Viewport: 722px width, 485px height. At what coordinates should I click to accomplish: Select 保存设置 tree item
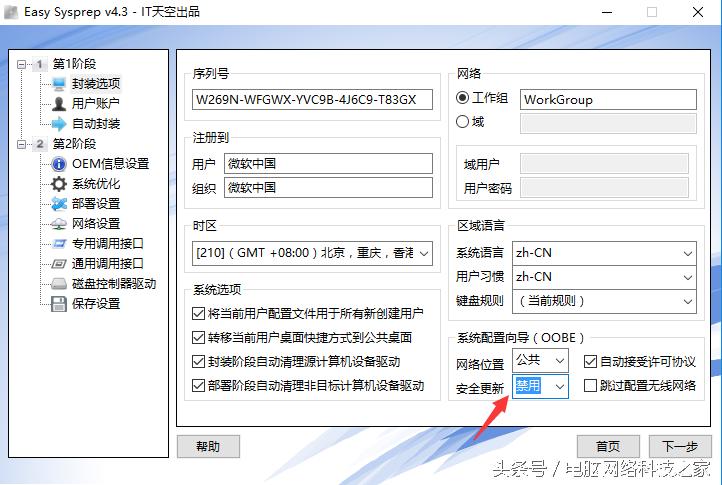point(96,304)
